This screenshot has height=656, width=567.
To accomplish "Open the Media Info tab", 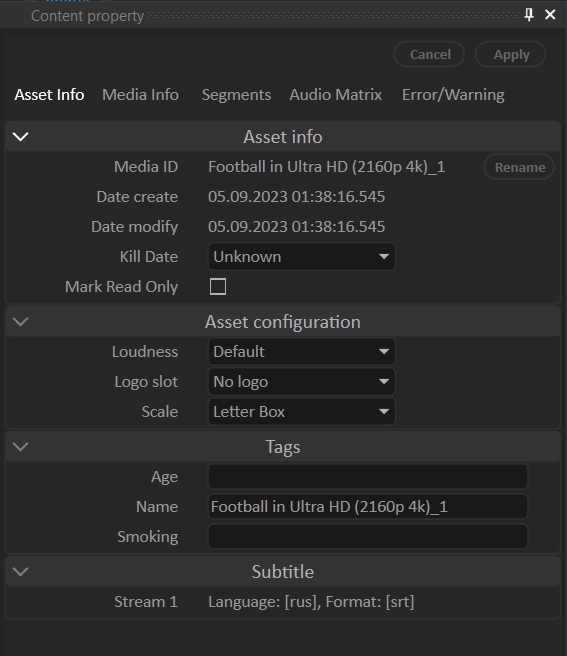I will pos(141,95).
